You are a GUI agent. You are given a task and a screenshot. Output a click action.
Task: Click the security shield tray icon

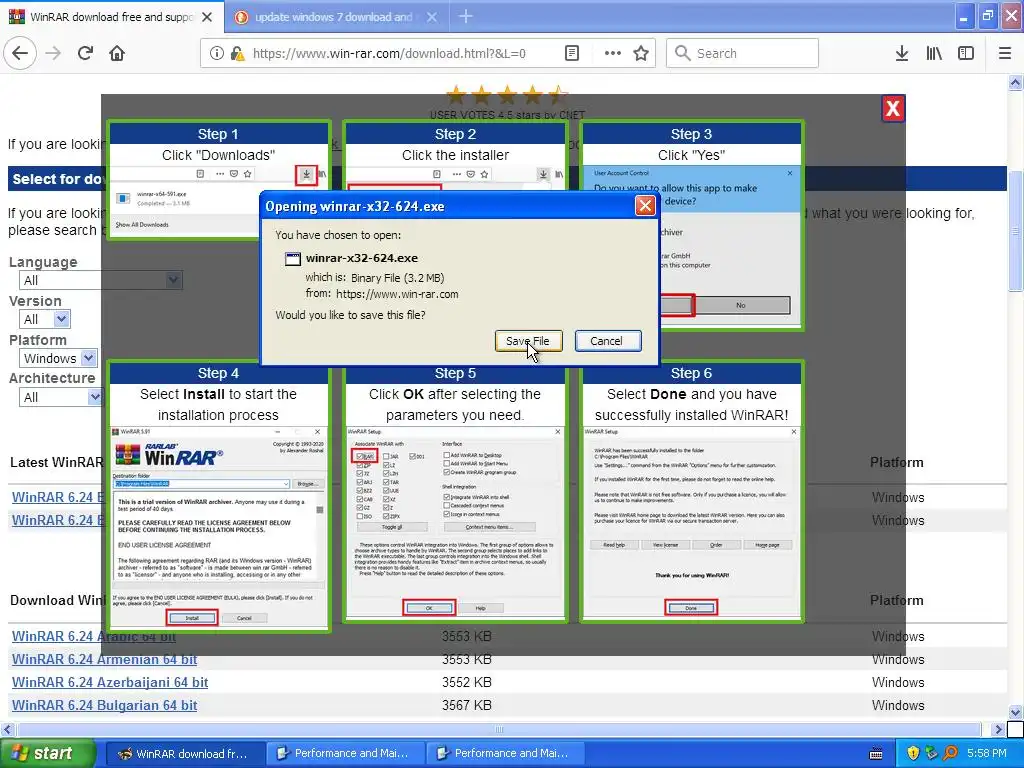tap(913, 754)
